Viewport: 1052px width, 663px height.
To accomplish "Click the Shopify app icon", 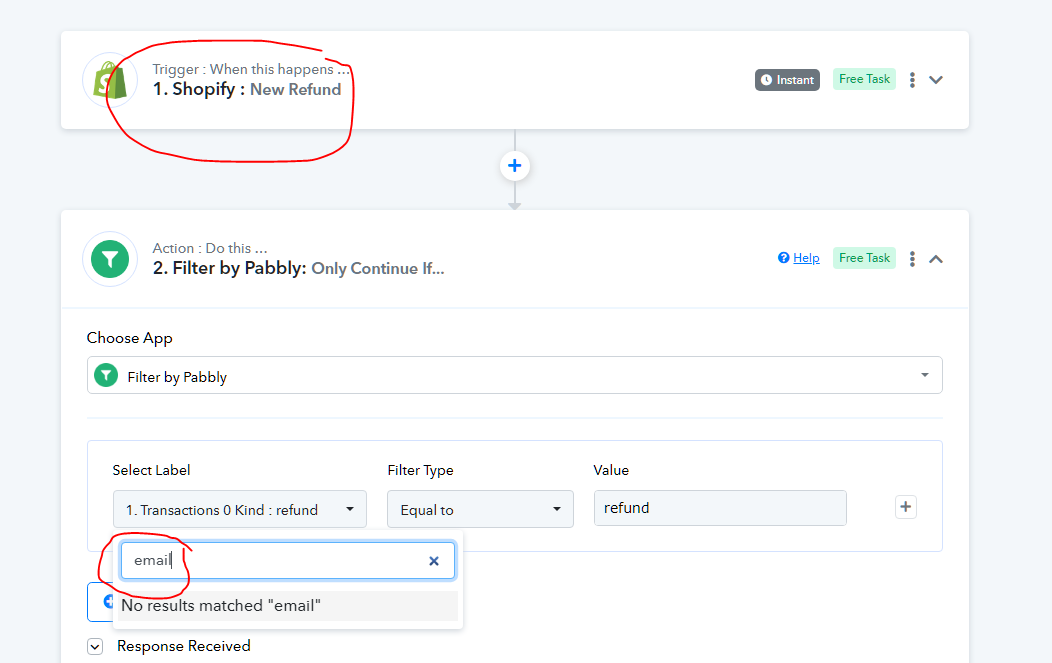I will [x=110, y=80].
